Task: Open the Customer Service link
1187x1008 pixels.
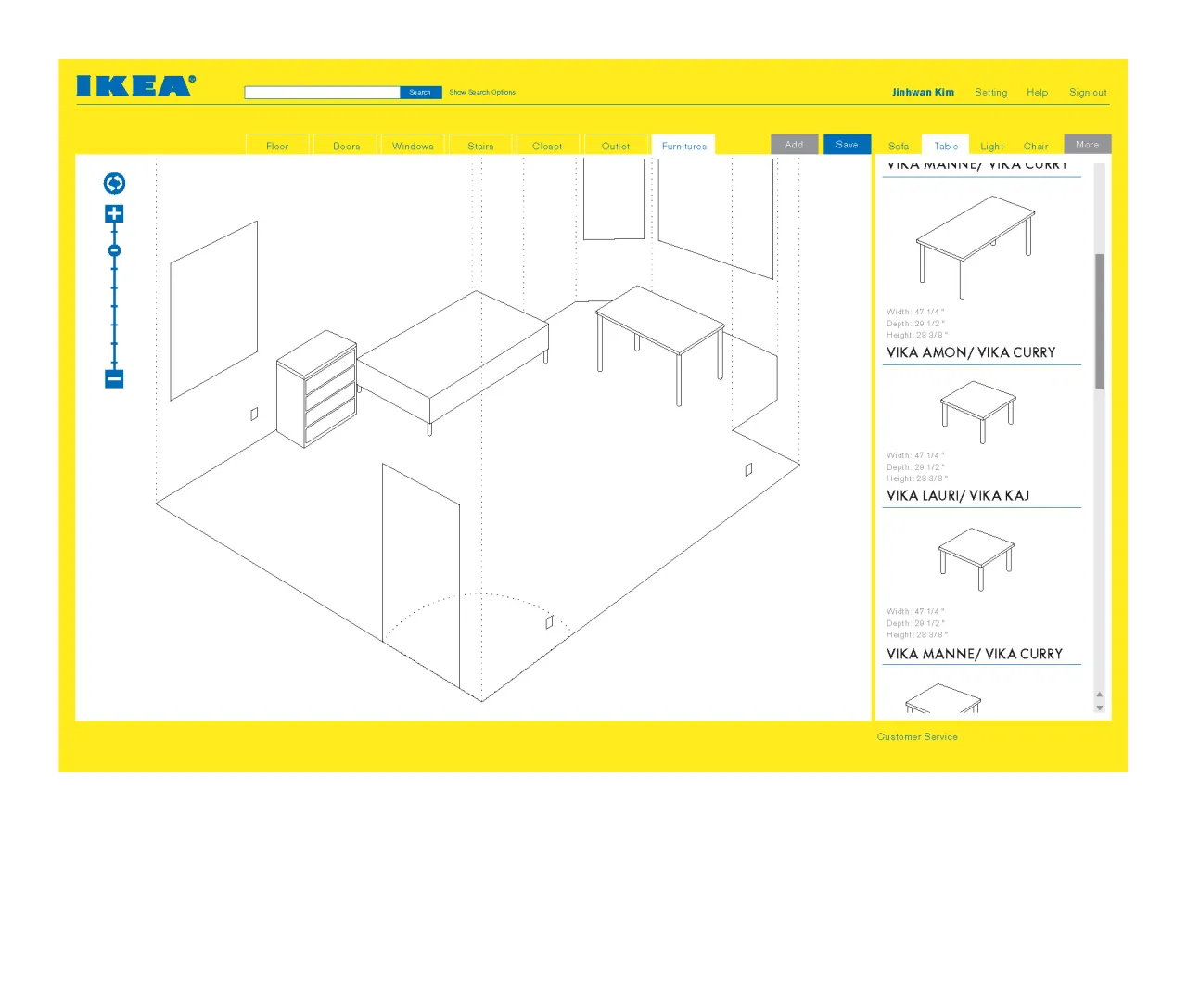Action: [x=917, y=737]
